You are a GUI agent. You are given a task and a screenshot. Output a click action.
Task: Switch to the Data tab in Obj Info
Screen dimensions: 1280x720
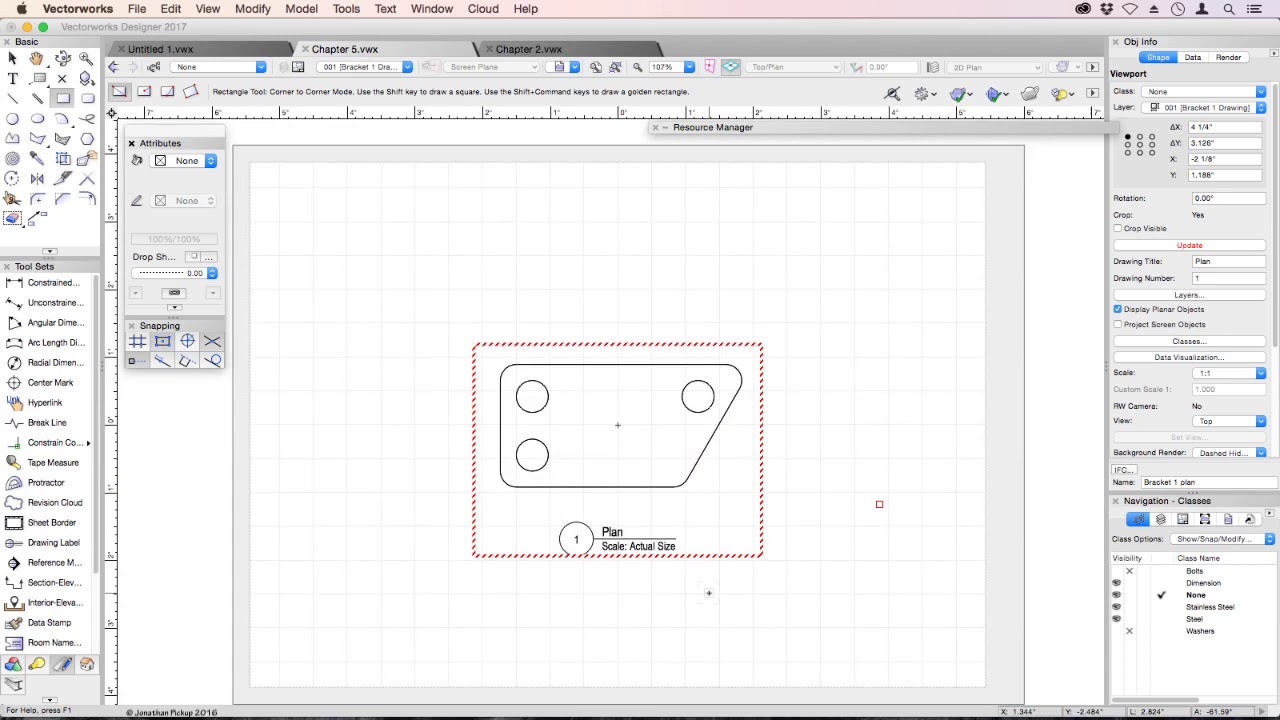coord(1193,58)
